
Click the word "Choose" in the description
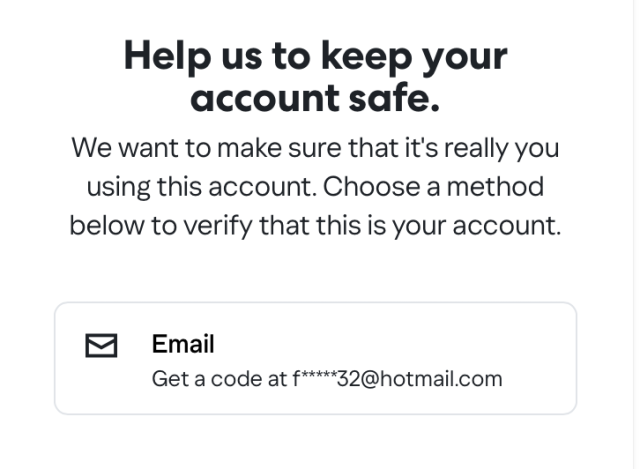pyautogui.click(x=371, y=187)
